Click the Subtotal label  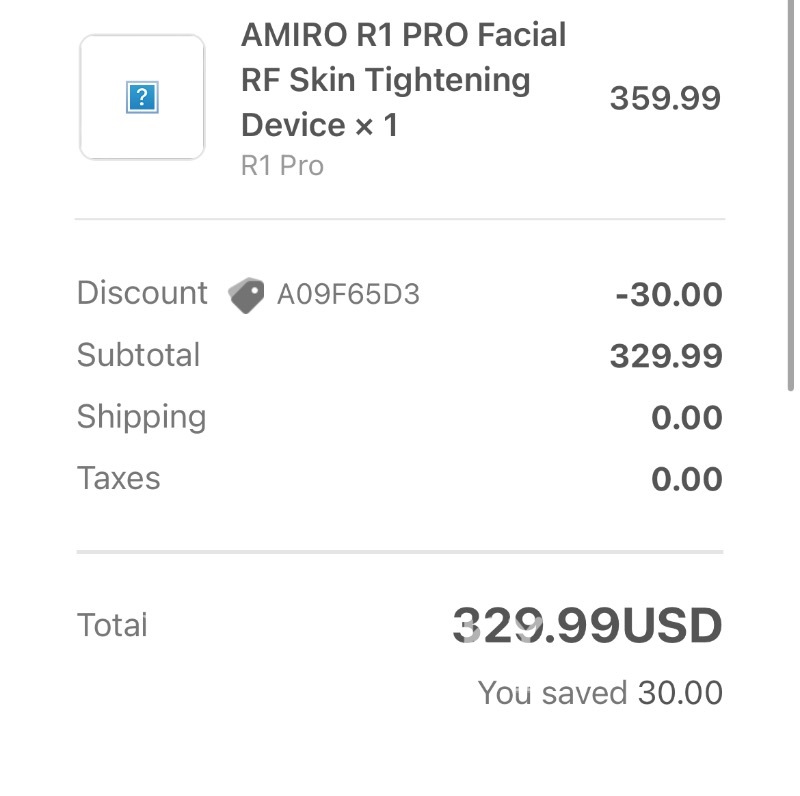click(x=138, y=355)
